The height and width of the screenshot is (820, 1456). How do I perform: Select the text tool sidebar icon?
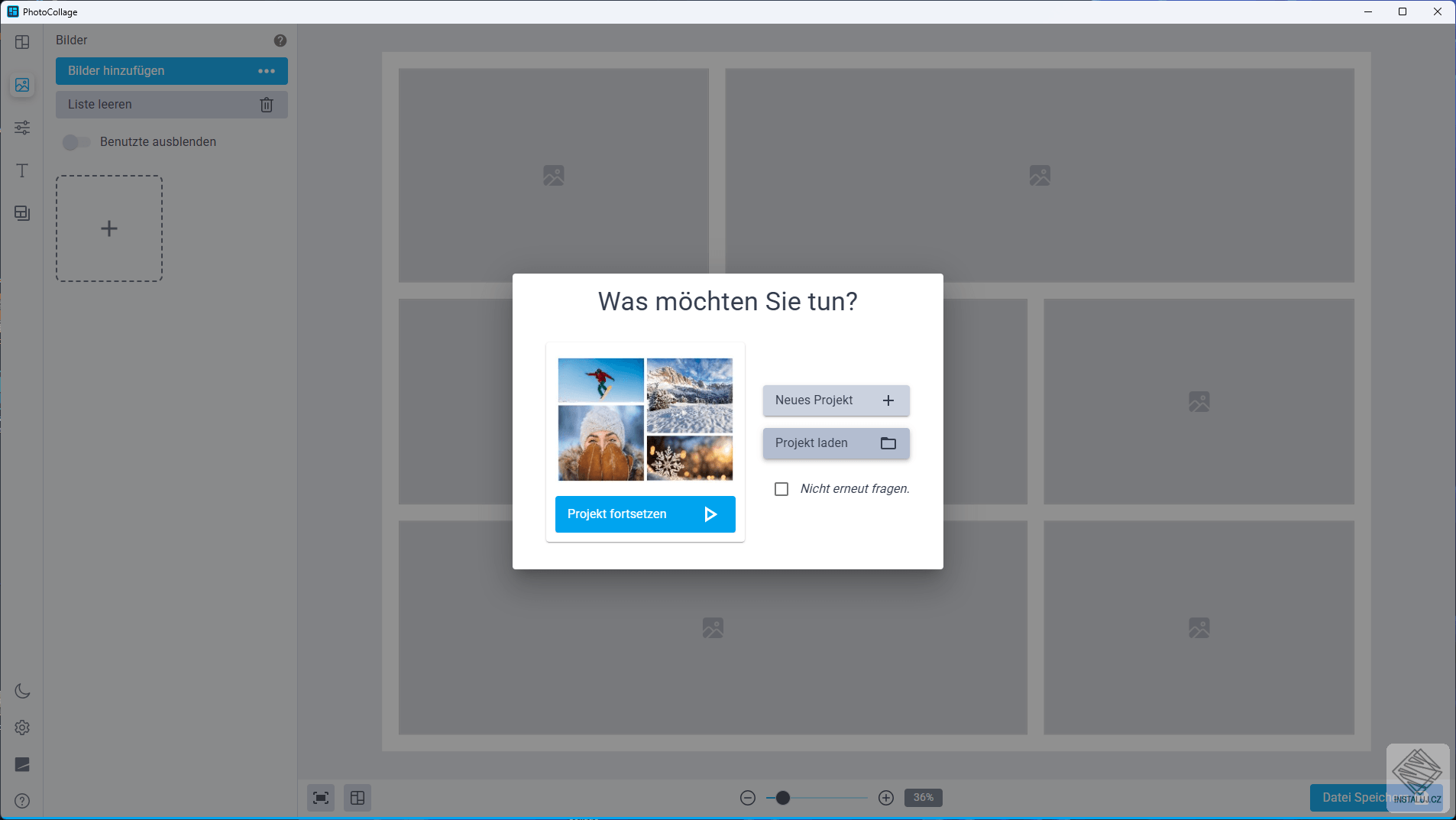22,170
